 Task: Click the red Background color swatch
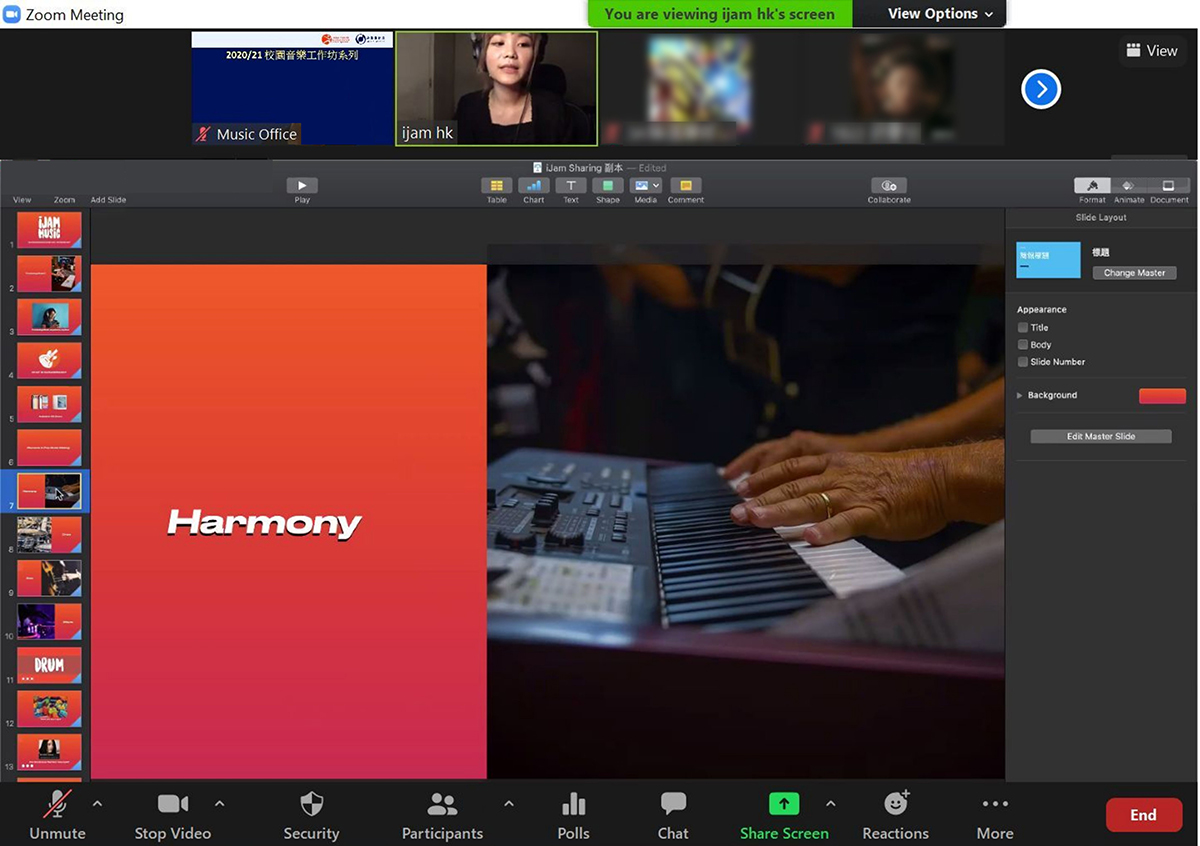coord(1162,396)
